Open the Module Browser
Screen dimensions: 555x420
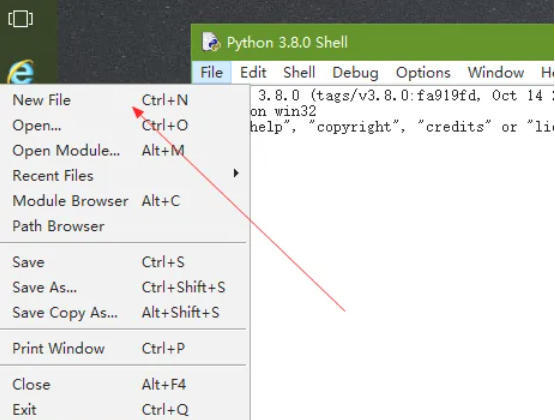124,201
